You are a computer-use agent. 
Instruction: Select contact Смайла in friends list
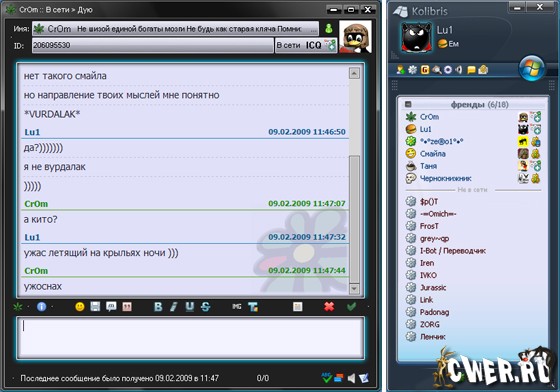click(473, 154)
